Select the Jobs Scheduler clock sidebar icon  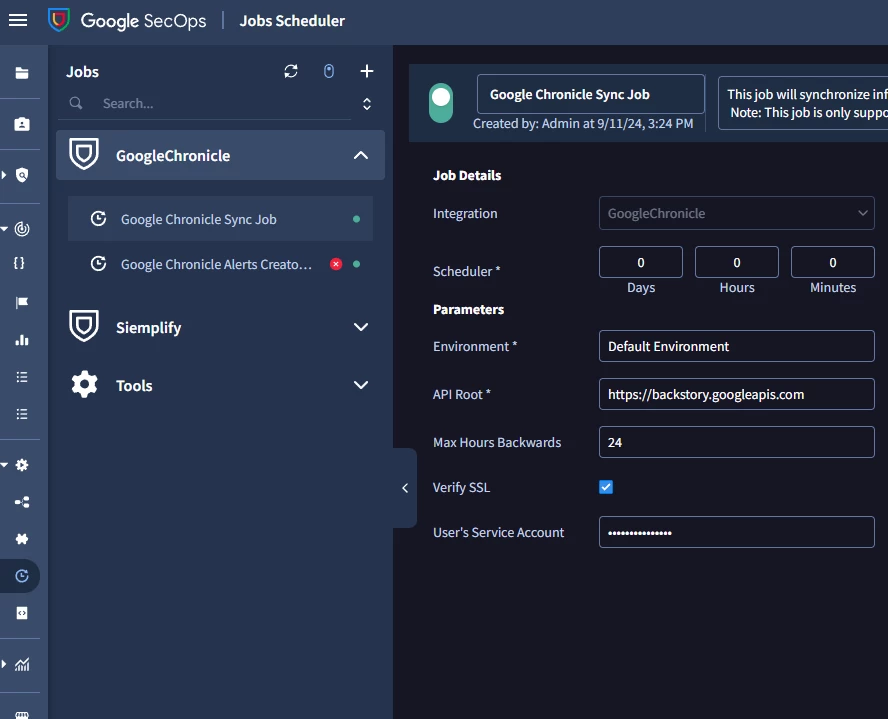pos(22,576)
